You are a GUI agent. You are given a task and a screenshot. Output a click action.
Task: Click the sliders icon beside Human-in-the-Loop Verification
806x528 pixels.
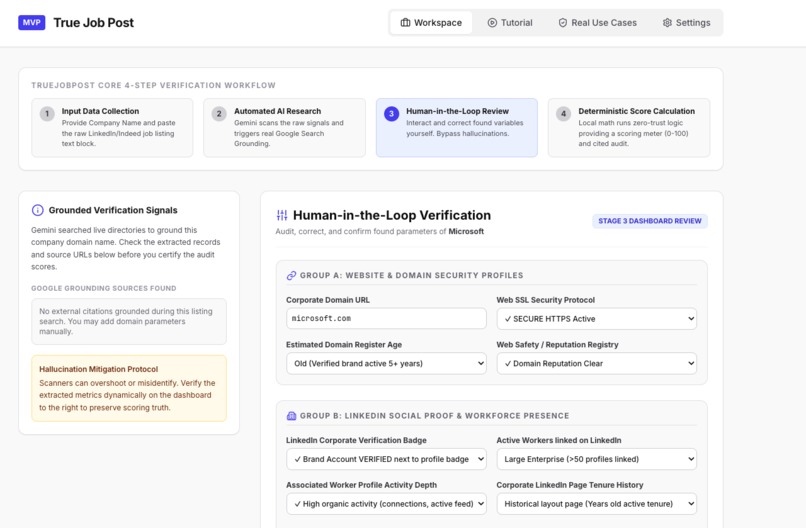click(282, 215)
